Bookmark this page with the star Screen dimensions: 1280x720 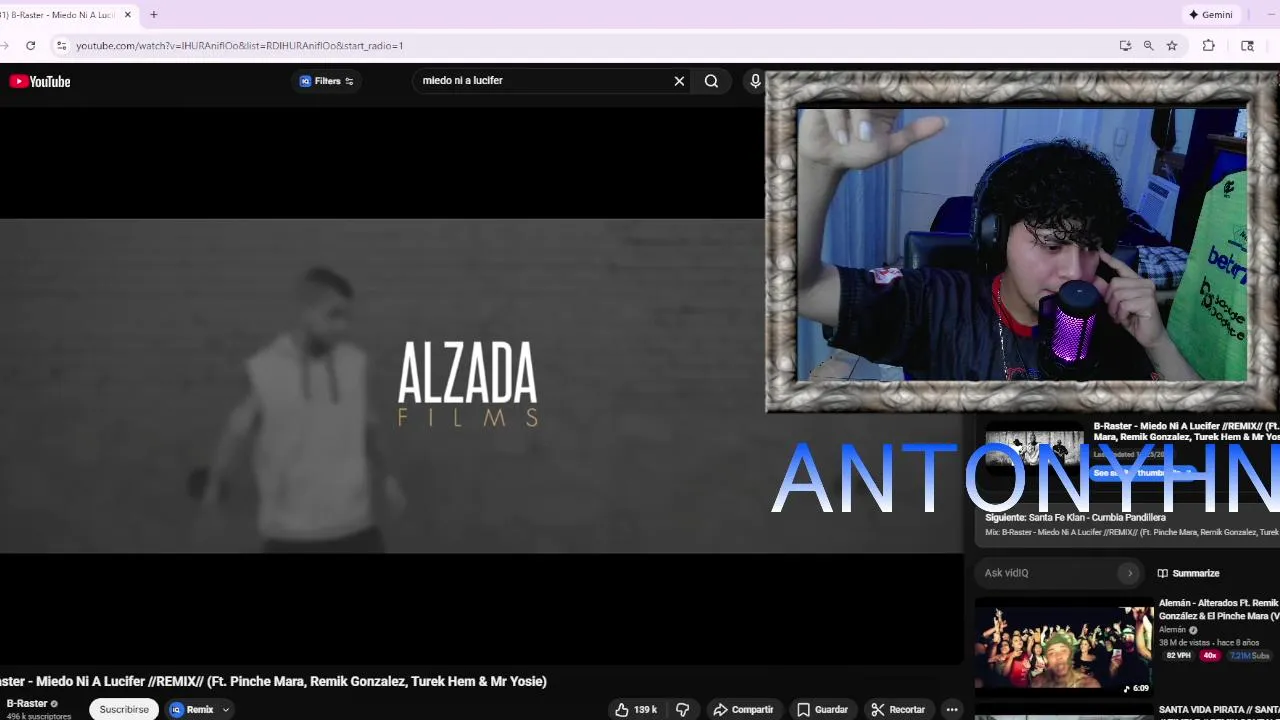coord(1172,45)
